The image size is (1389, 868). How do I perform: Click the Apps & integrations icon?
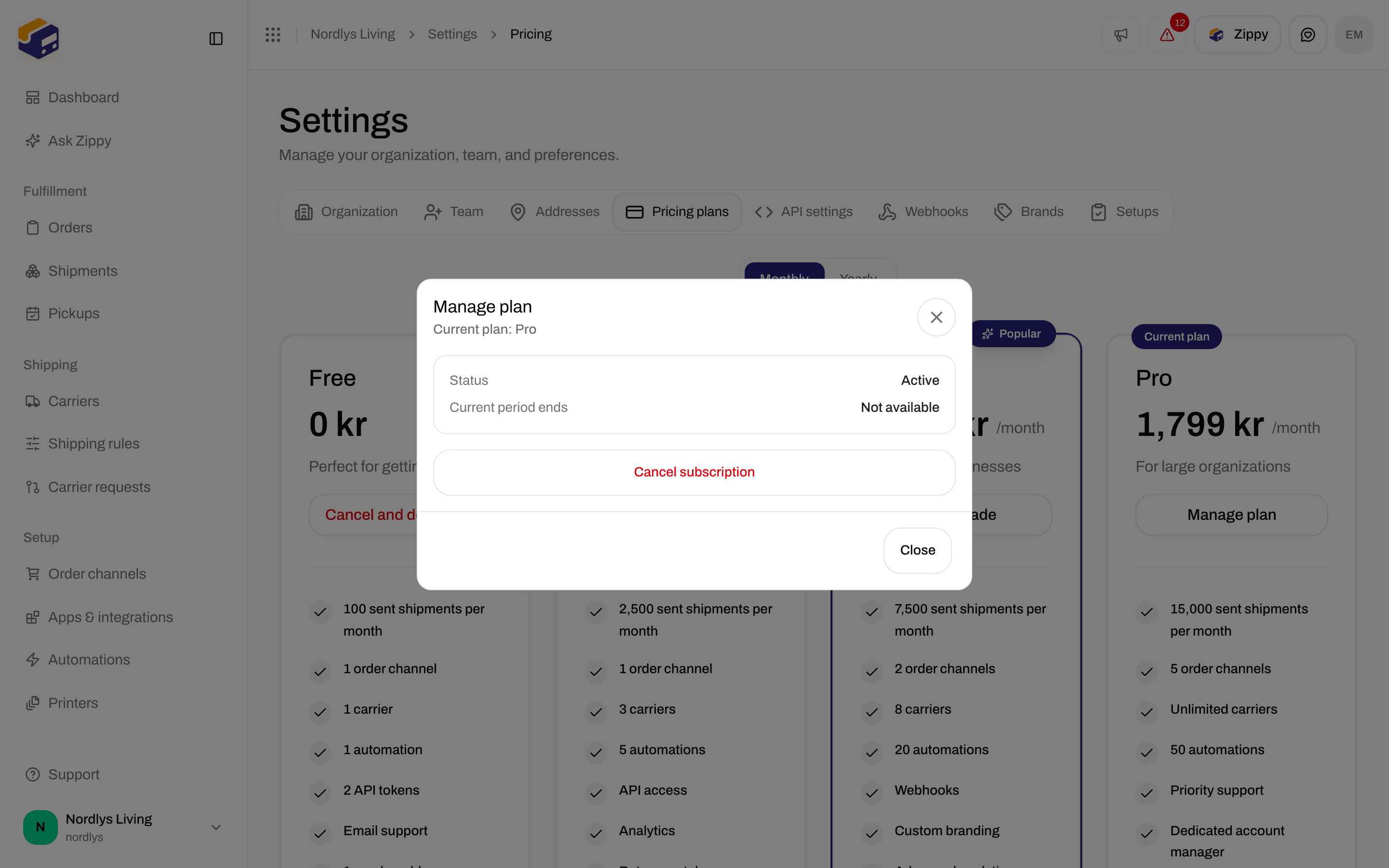[33, 617]
